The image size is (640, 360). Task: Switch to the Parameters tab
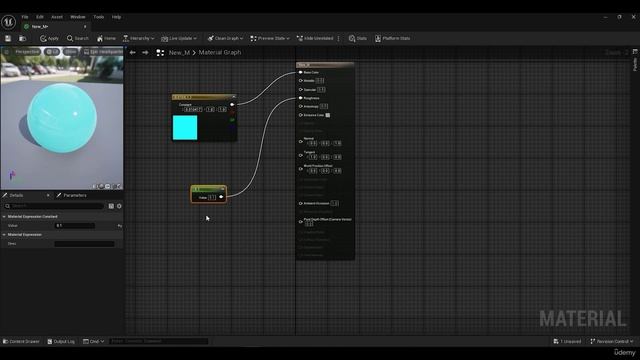(72, 196)
